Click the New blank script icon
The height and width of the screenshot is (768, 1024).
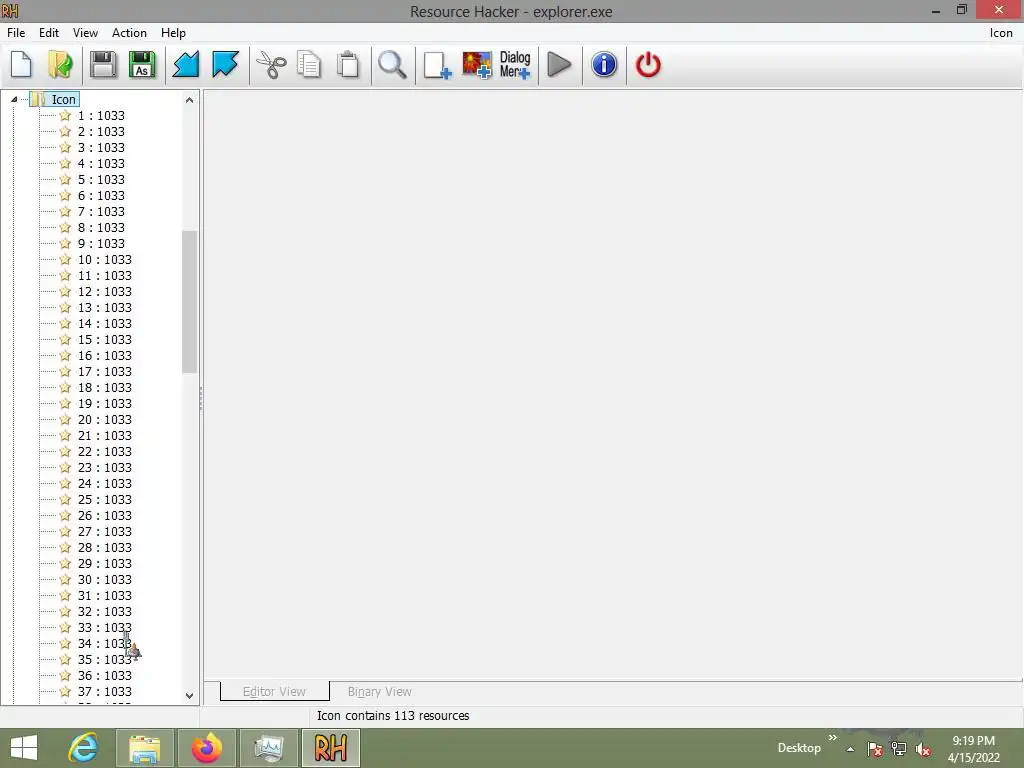(22, 65)
